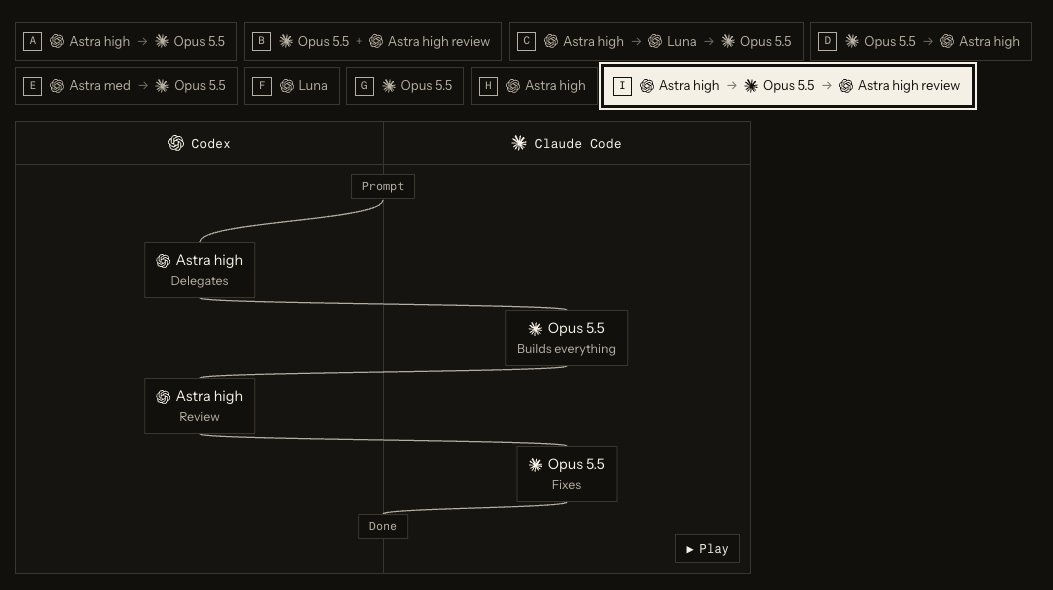Click the letter H badge icon
This screenshot has width=1053, height=590.
click(488, 86)
